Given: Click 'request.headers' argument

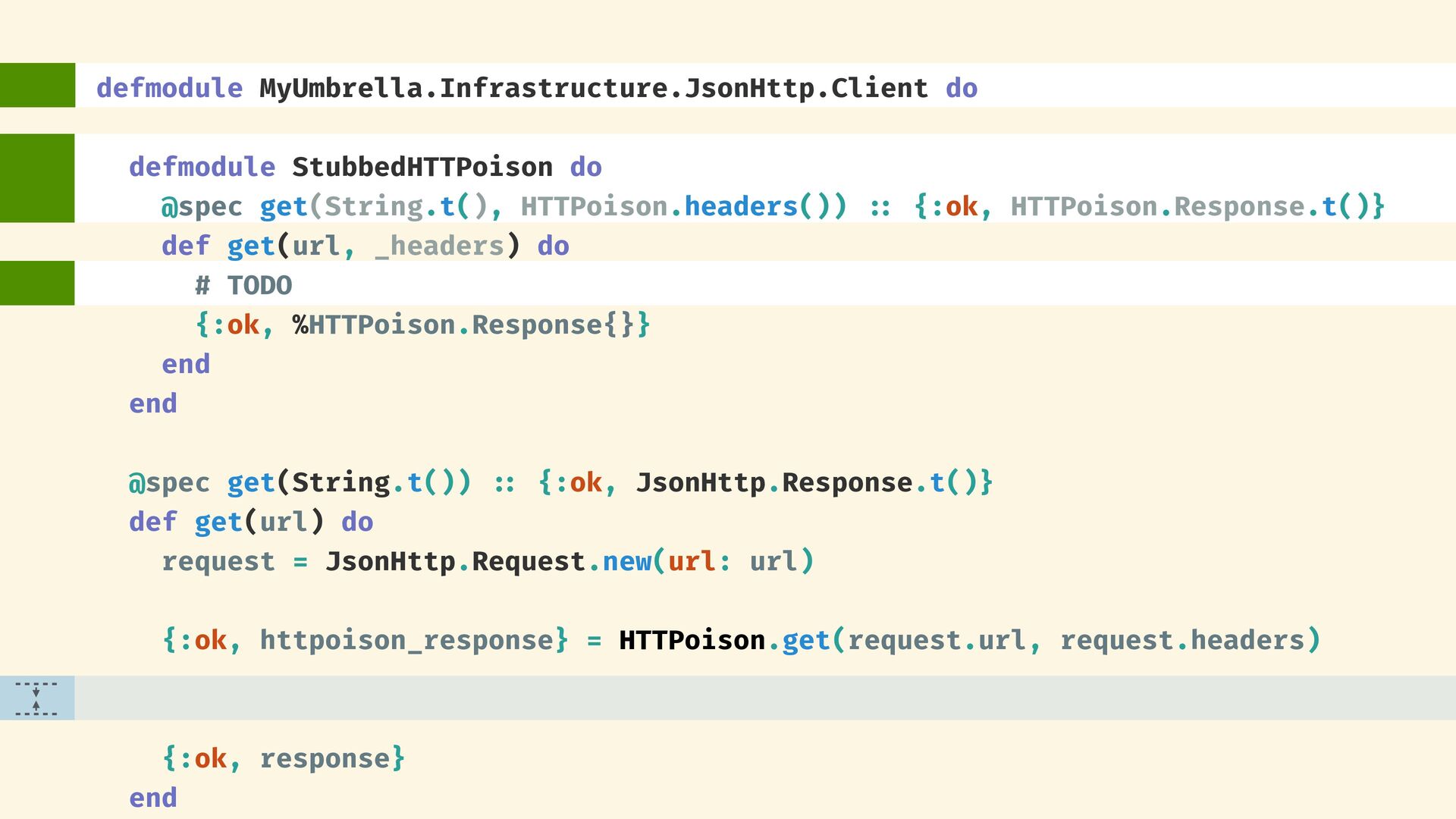Looking at the screenshot, I should (x=1182, y=640).
